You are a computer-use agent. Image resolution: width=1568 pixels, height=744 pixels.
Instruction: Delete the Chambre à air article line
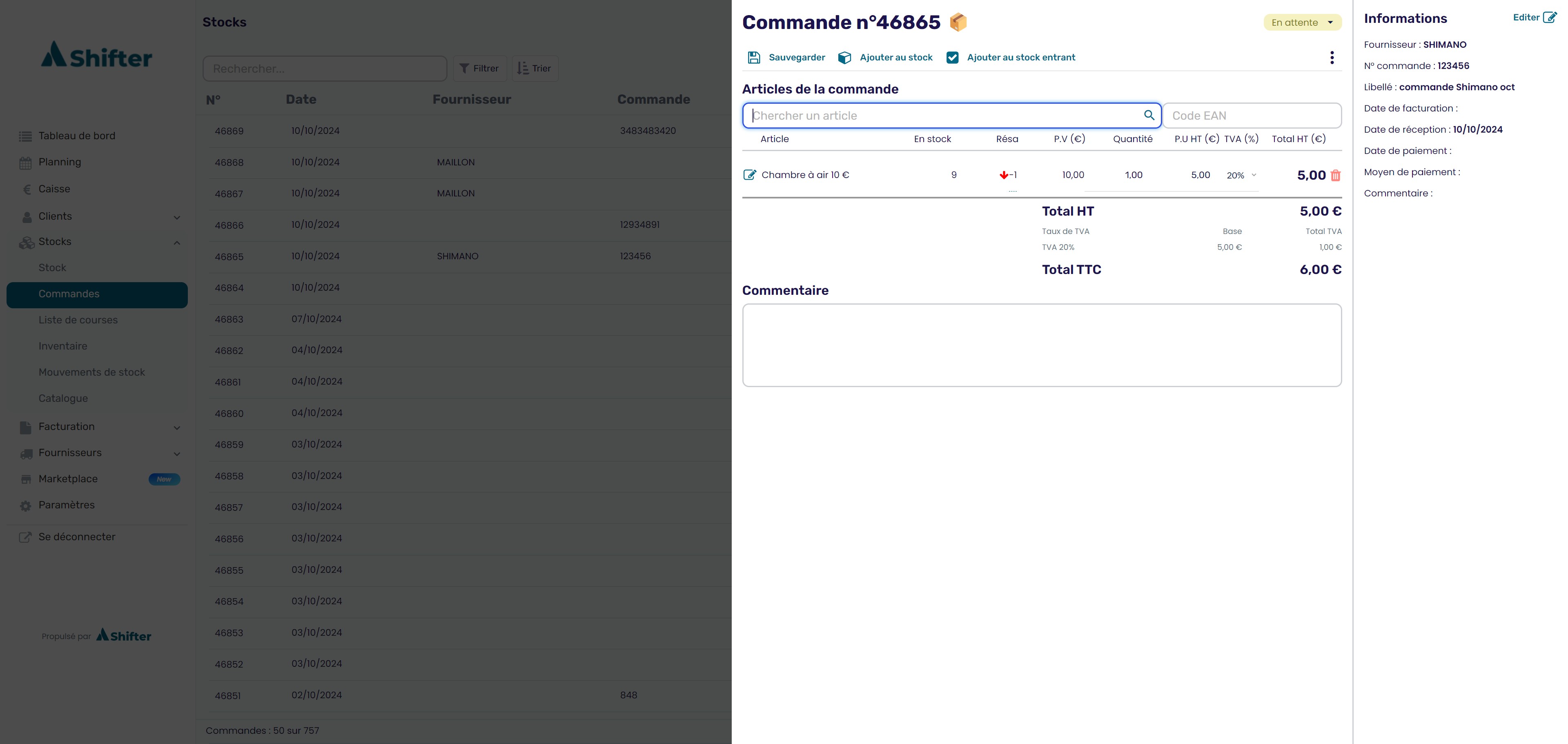pos(1336,175)
